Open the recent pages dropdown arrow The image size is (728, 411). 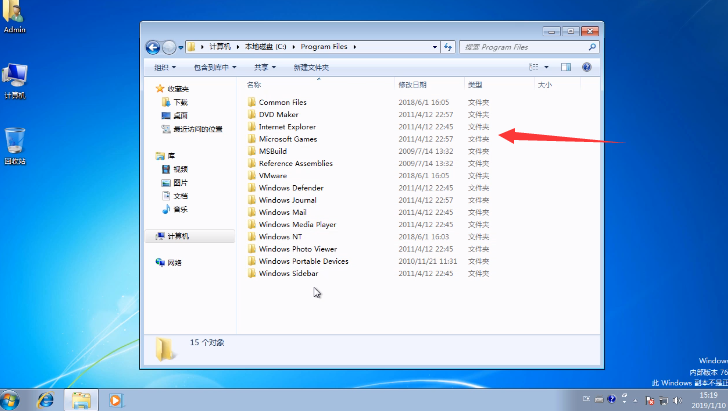(181, 47)
